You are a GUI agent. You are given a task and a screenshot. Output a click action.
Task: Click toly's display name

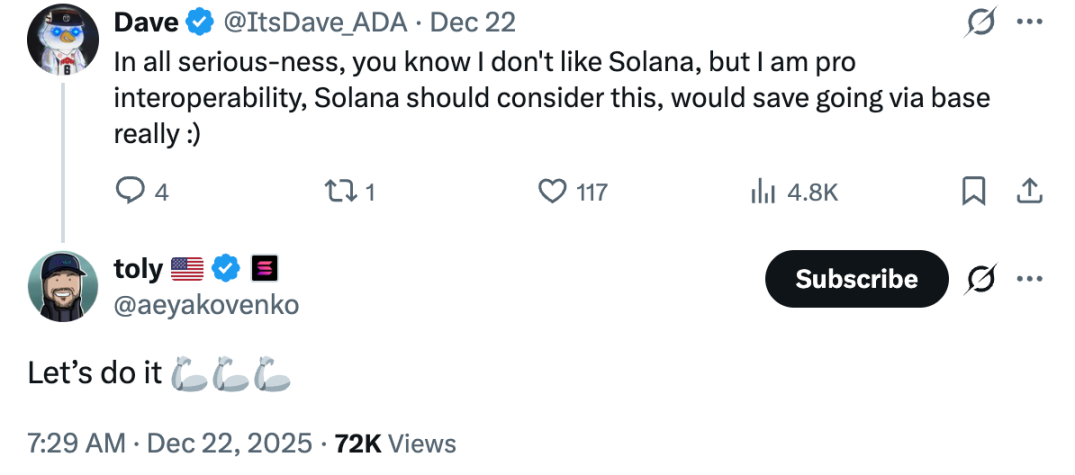click(x=139, y=268)
